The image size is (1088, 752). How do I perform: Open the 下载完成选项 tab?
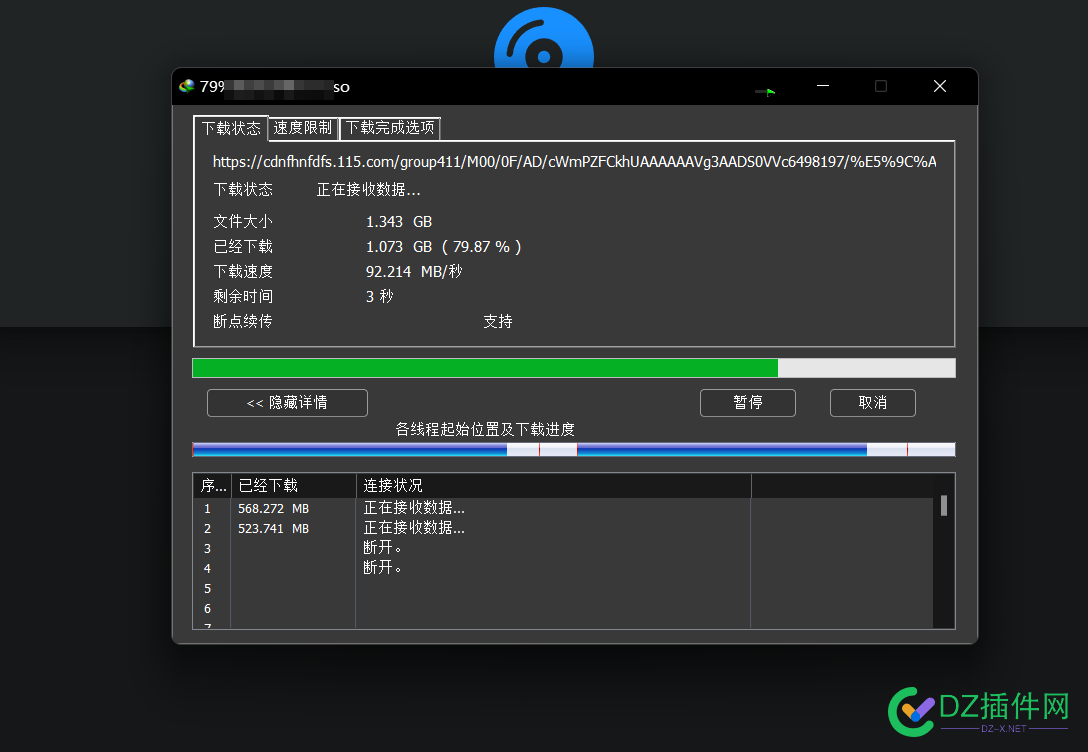(390, 128)
